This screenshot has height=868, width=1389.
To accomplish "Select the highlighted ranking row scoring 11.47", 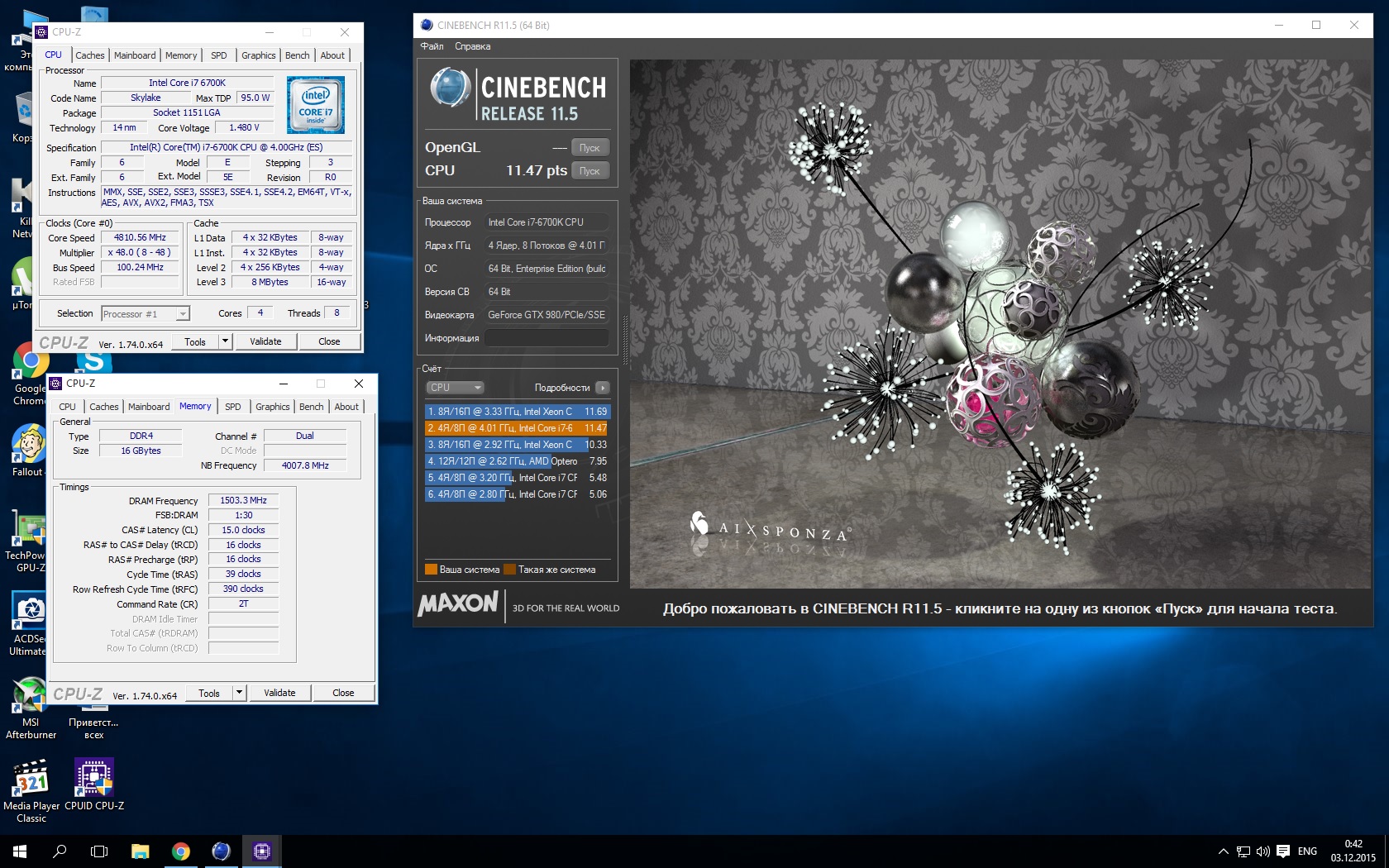I will click(x=518, y=428).
